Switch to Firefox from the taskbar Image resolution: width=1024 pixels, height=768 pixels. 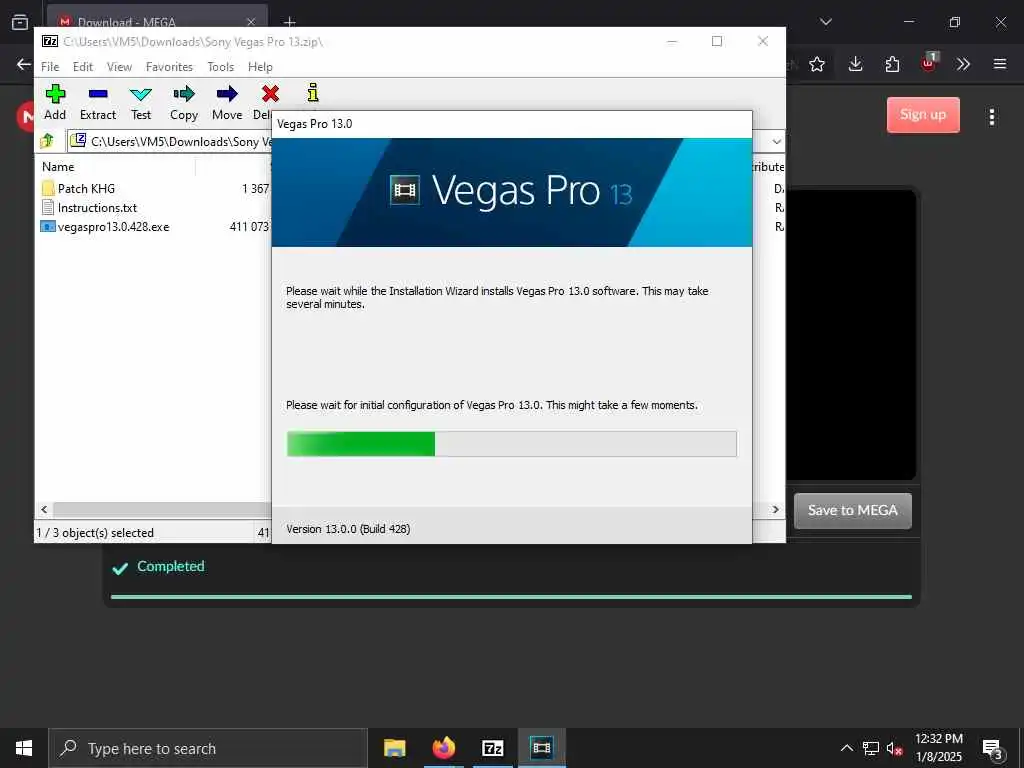coord(443,748)
